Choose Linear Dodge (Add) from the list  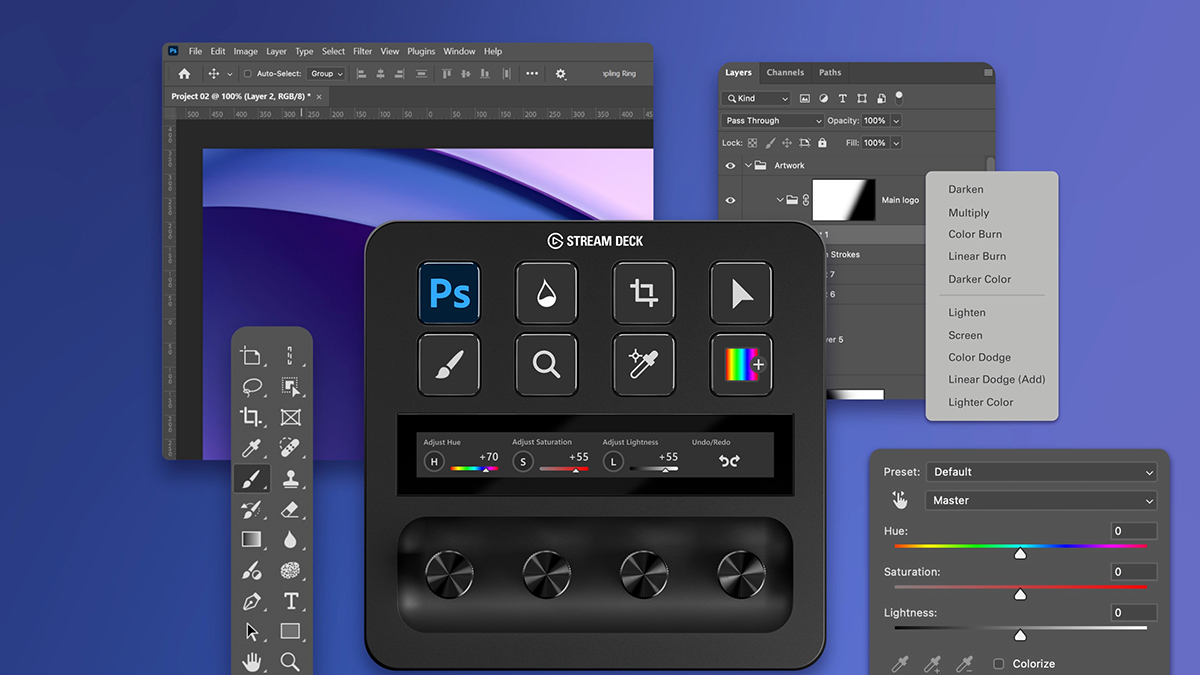995,379
